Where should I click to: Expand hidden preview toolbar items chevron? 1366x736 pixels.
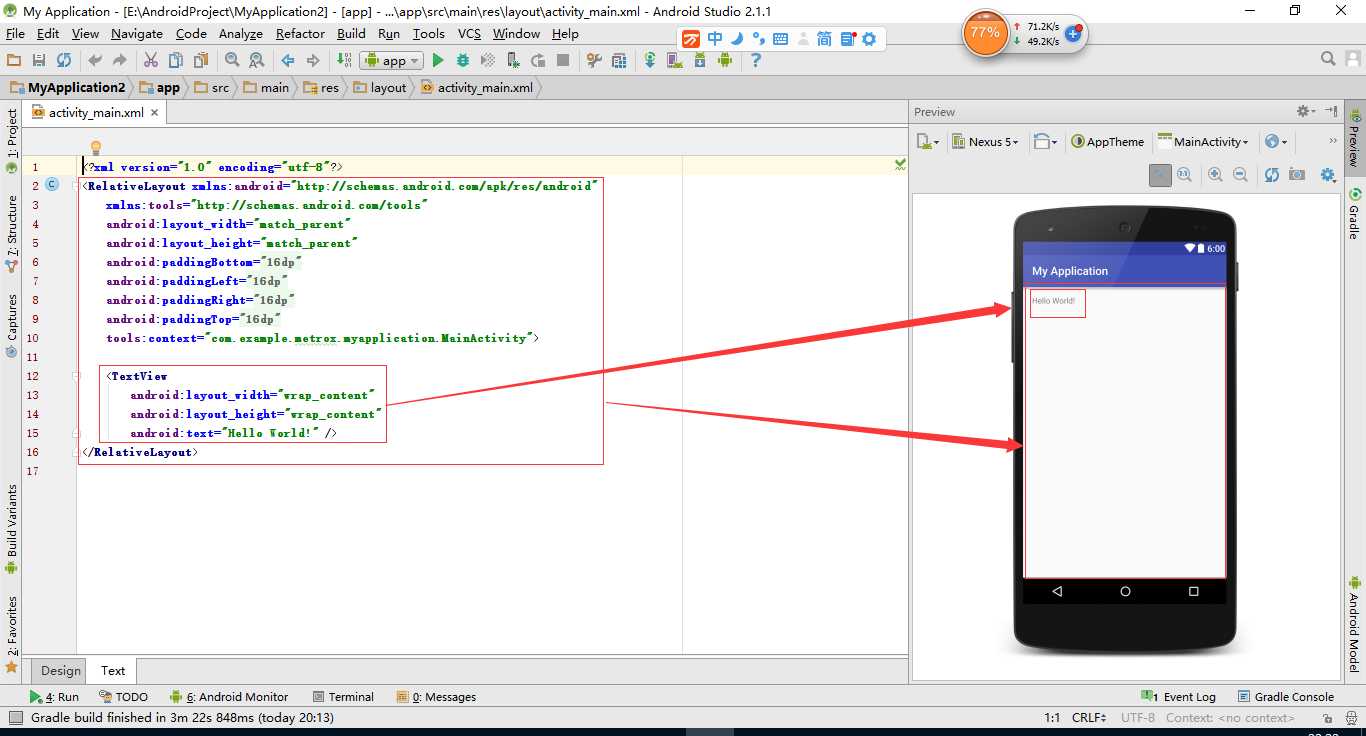[x=1332, y=141]
